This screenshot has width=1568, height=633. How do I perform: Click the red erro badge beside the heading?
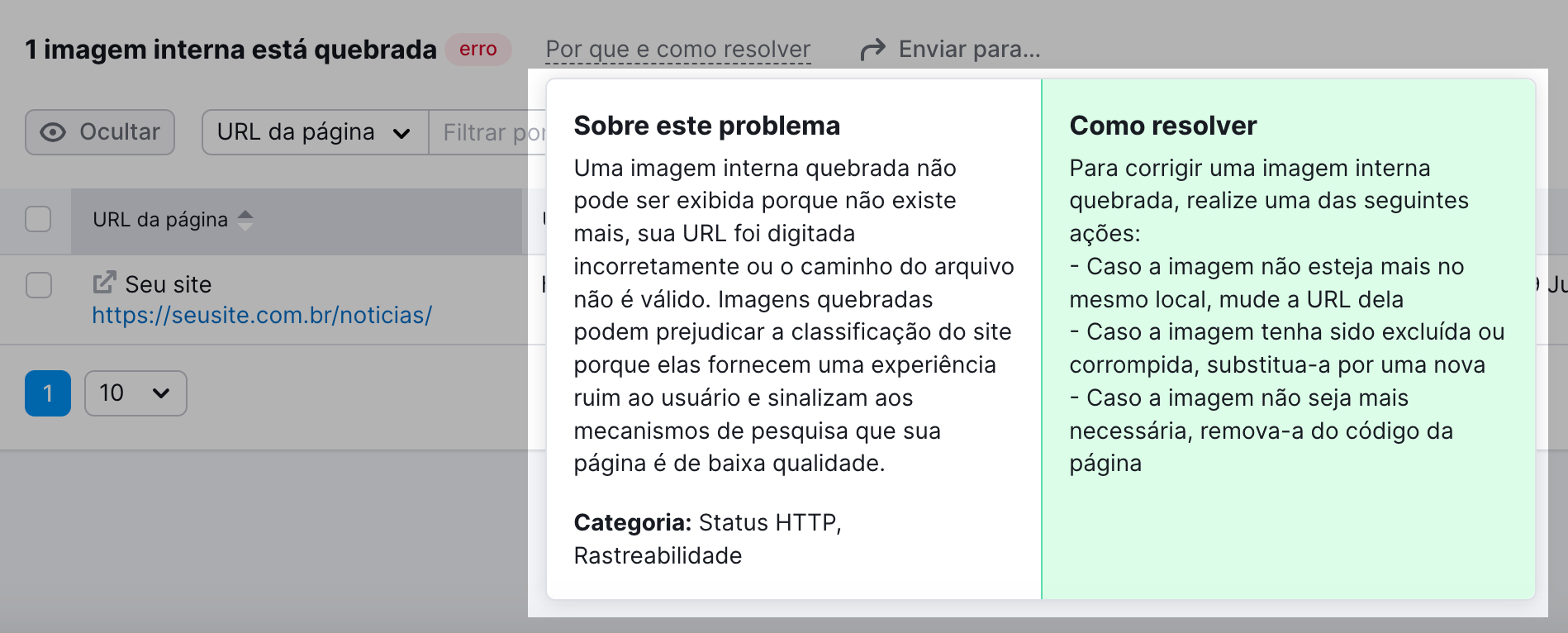tap(478, 50)
